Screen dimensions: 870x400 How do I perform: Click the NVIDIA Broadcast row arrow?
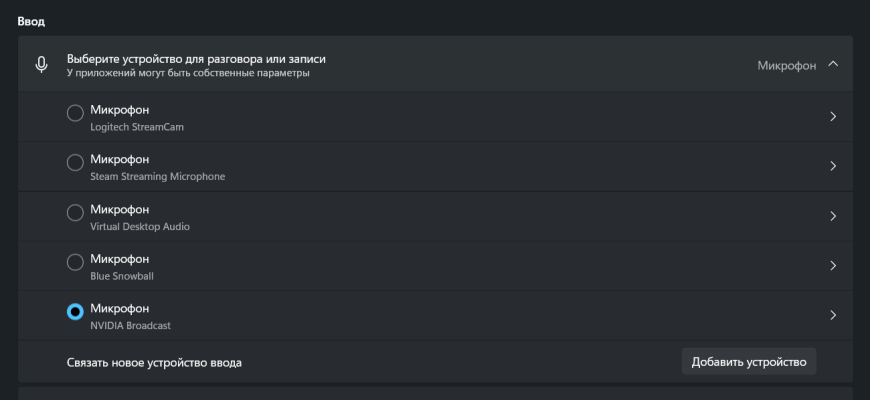[832, 316]
